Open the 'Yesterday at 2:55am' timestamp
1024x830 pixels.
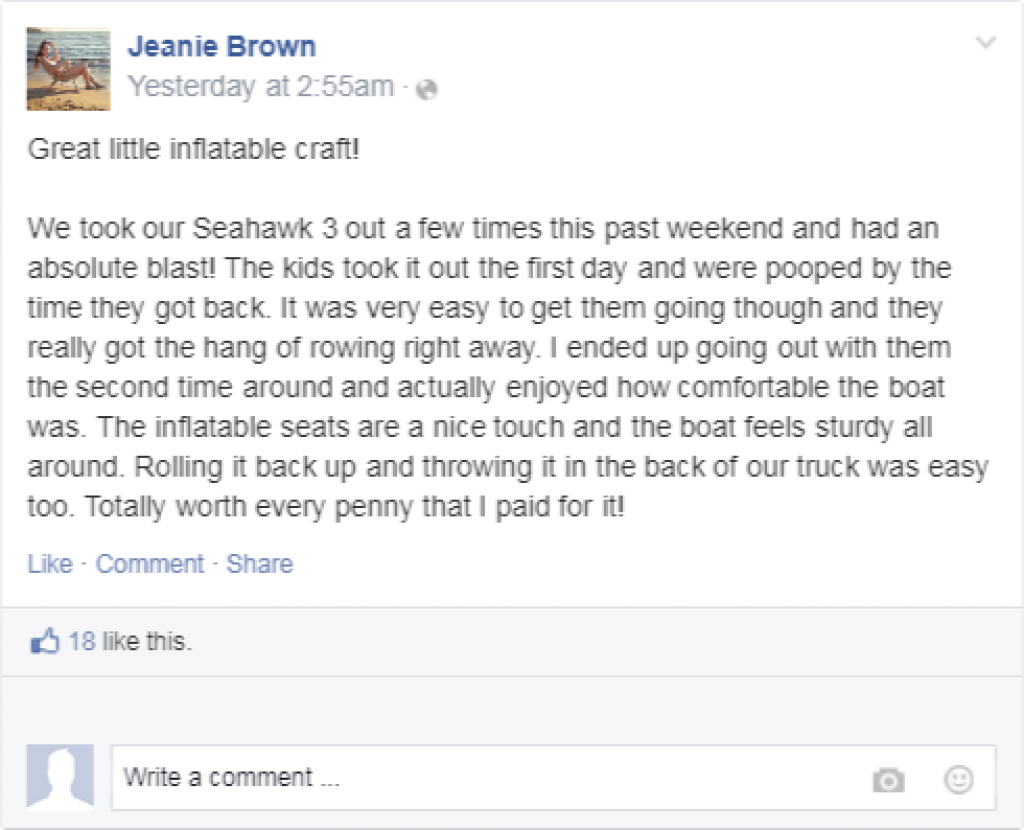pos(261,87)
